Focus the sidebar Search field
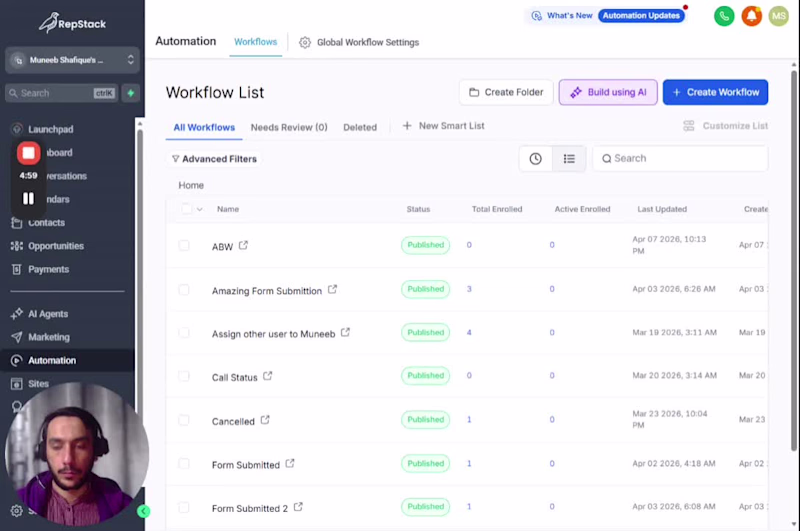 [x=62, y=93]
